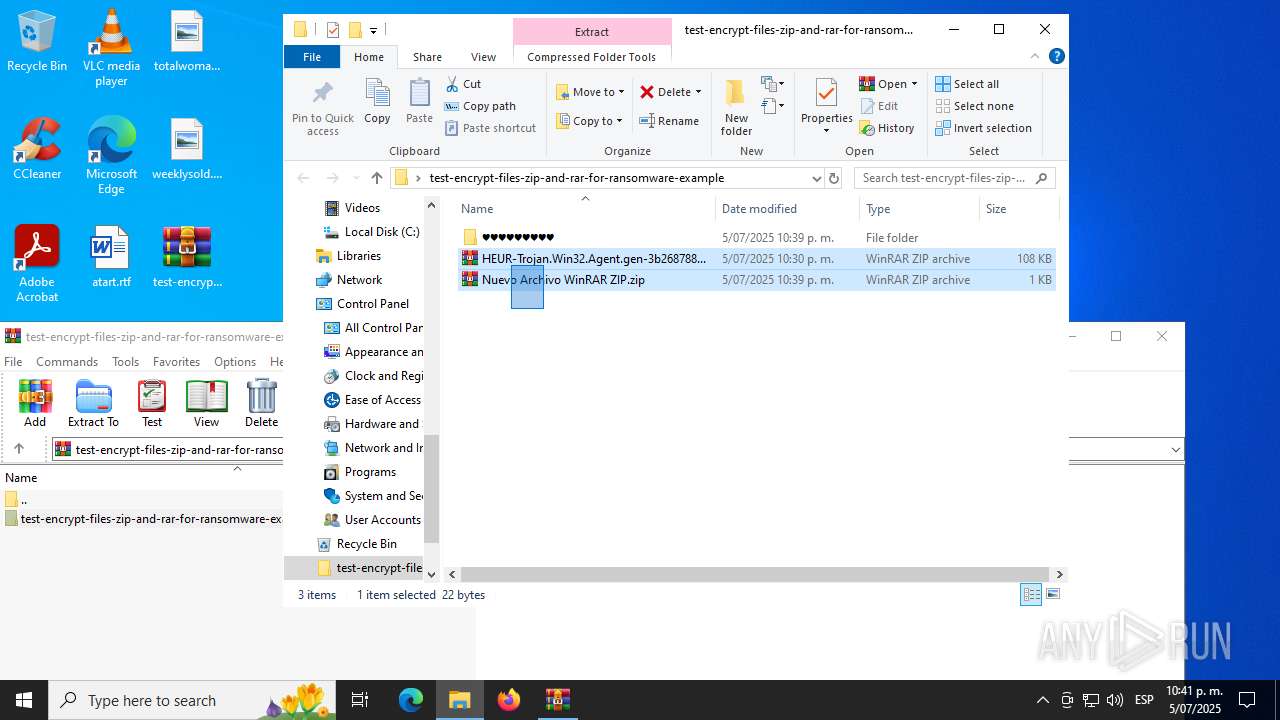Viewport: 1280px width, 720px height.
Task: Click WinRAR Test toolbar icon
Action: (x=152, y=403)
